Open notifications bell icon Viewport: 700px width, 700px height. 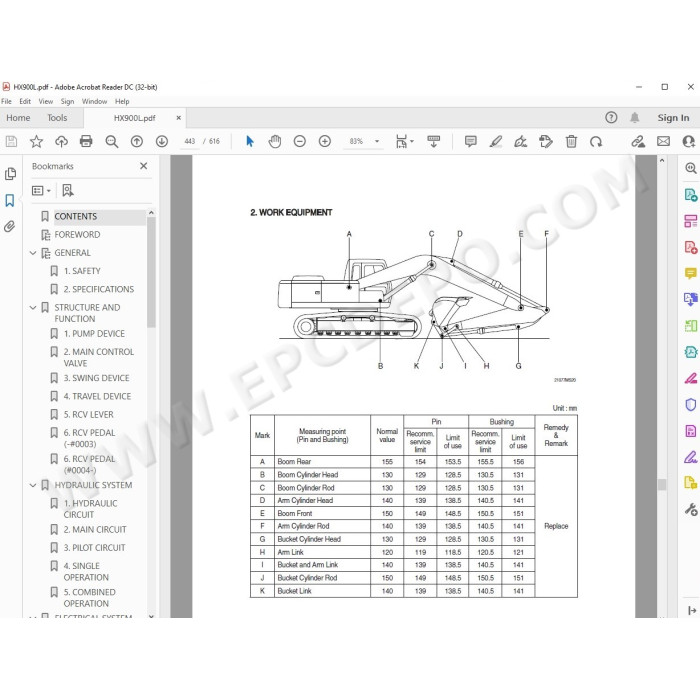[x=634, y=117]
